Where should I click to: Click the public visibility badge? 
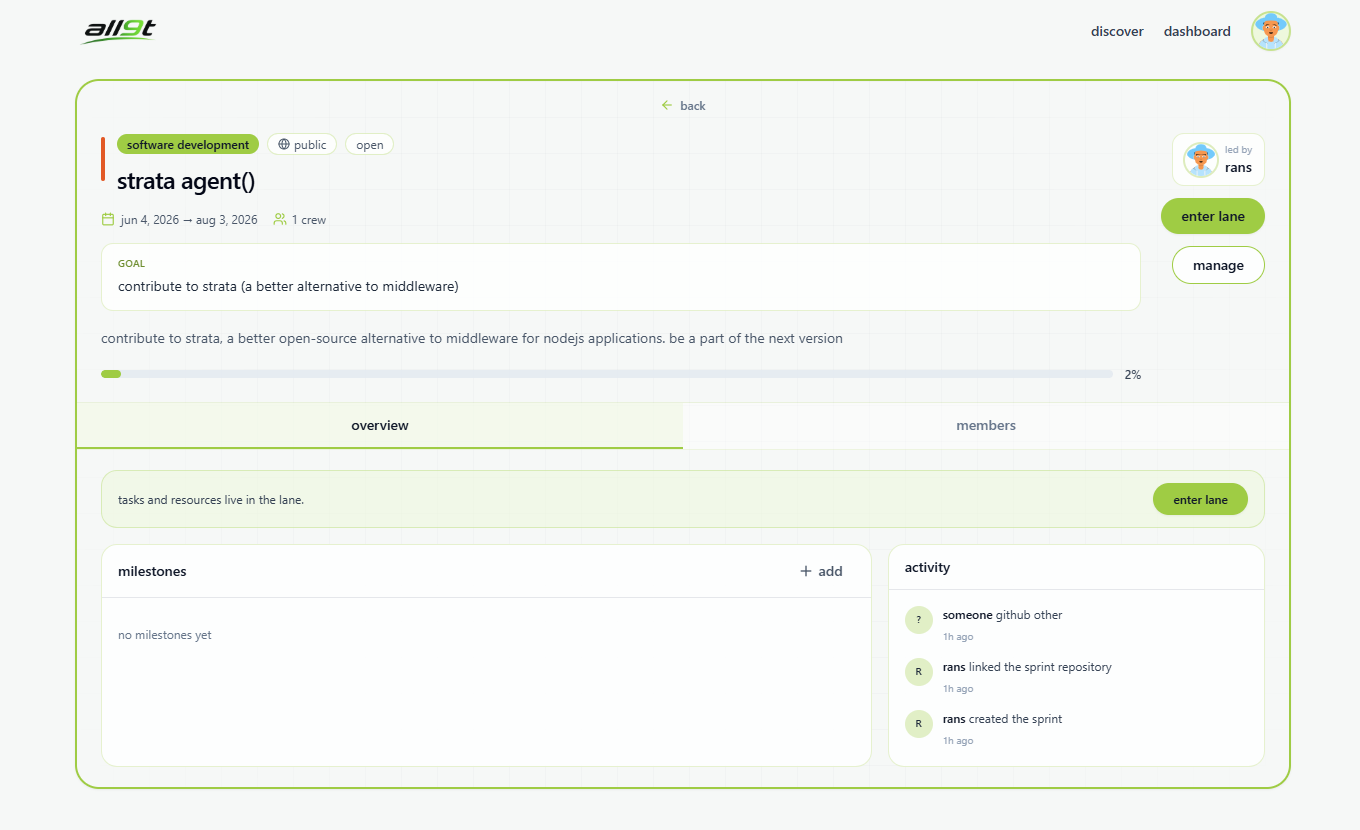(302, 145)
